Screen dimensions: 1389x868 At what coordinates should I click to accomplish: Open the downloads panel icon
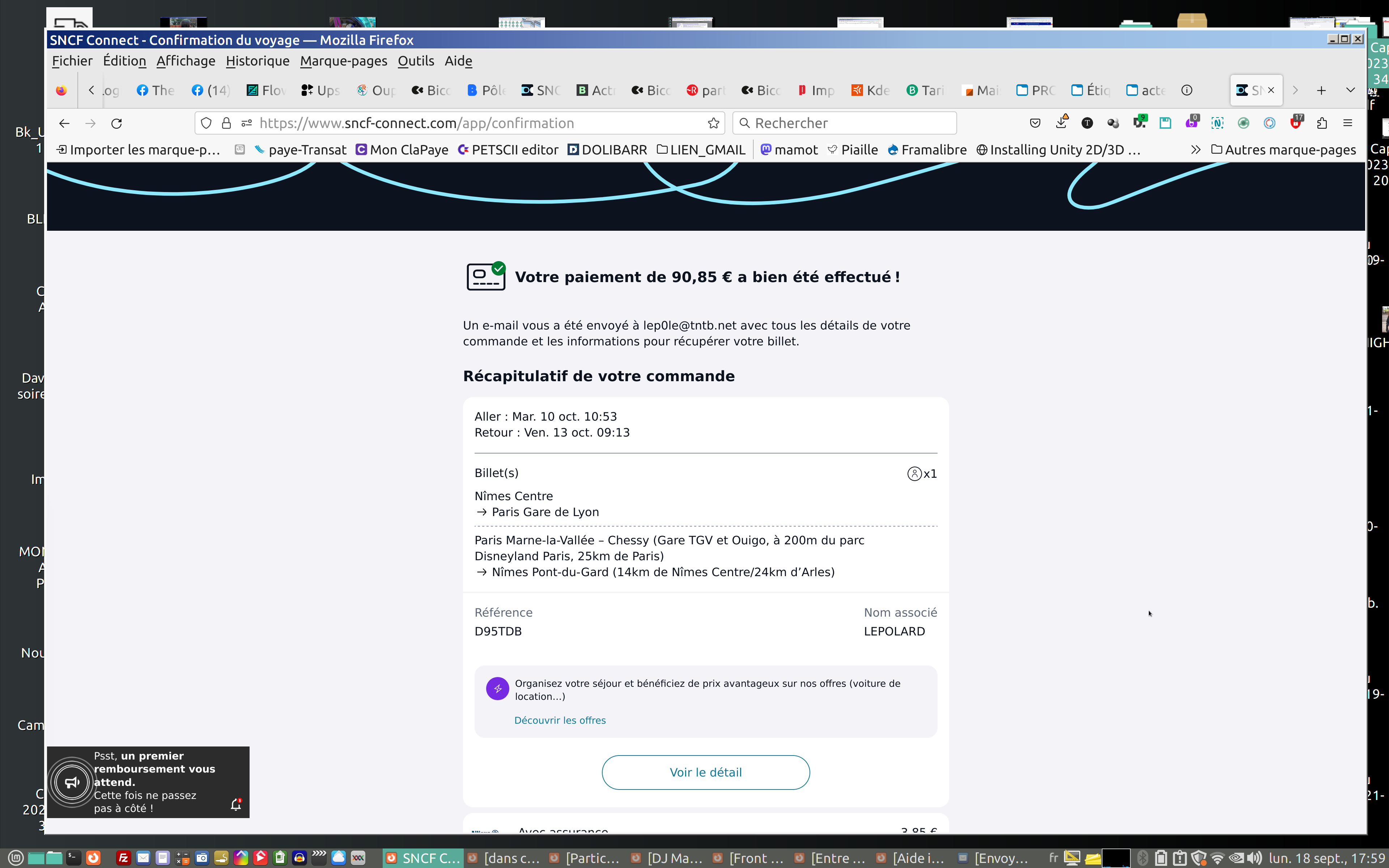1061,123
